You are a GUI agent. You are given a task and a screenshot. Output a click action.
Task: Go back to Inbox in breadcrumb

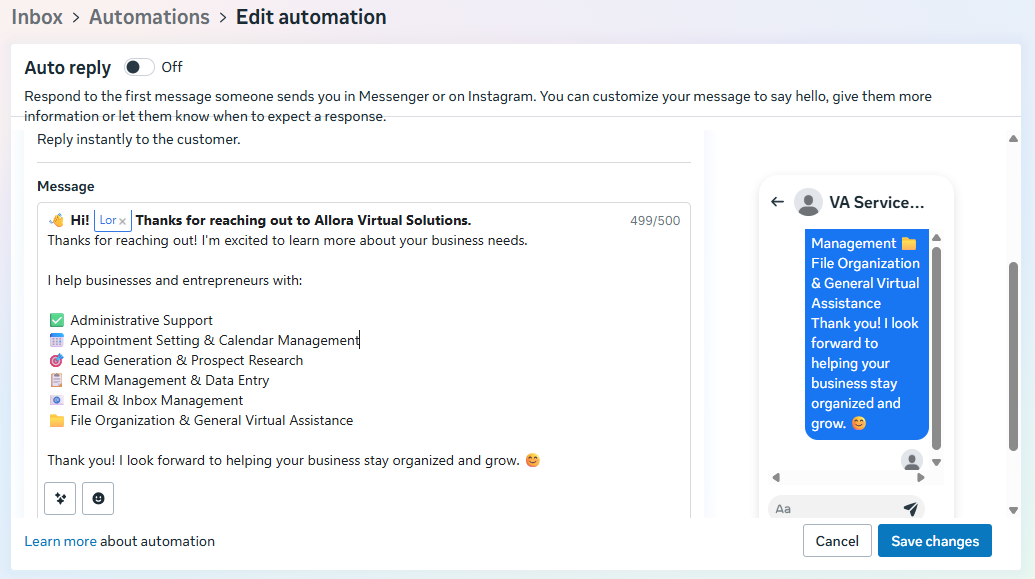tap(37, 17)
